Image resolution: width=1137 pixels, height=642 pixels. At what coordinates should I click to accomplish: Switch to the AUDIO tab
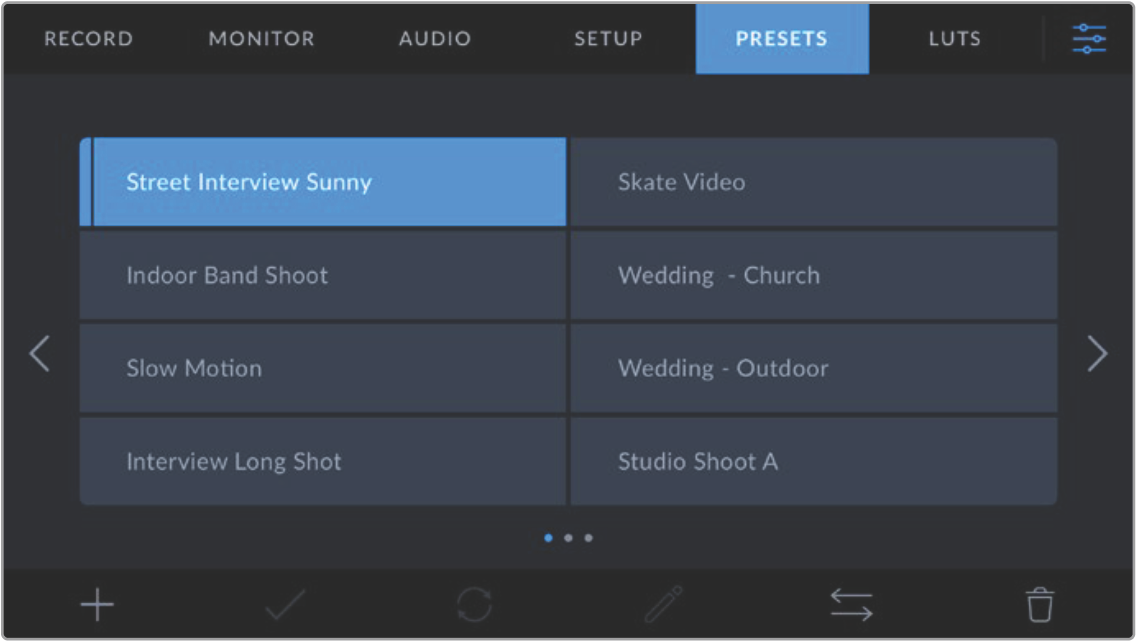point(435,39)
